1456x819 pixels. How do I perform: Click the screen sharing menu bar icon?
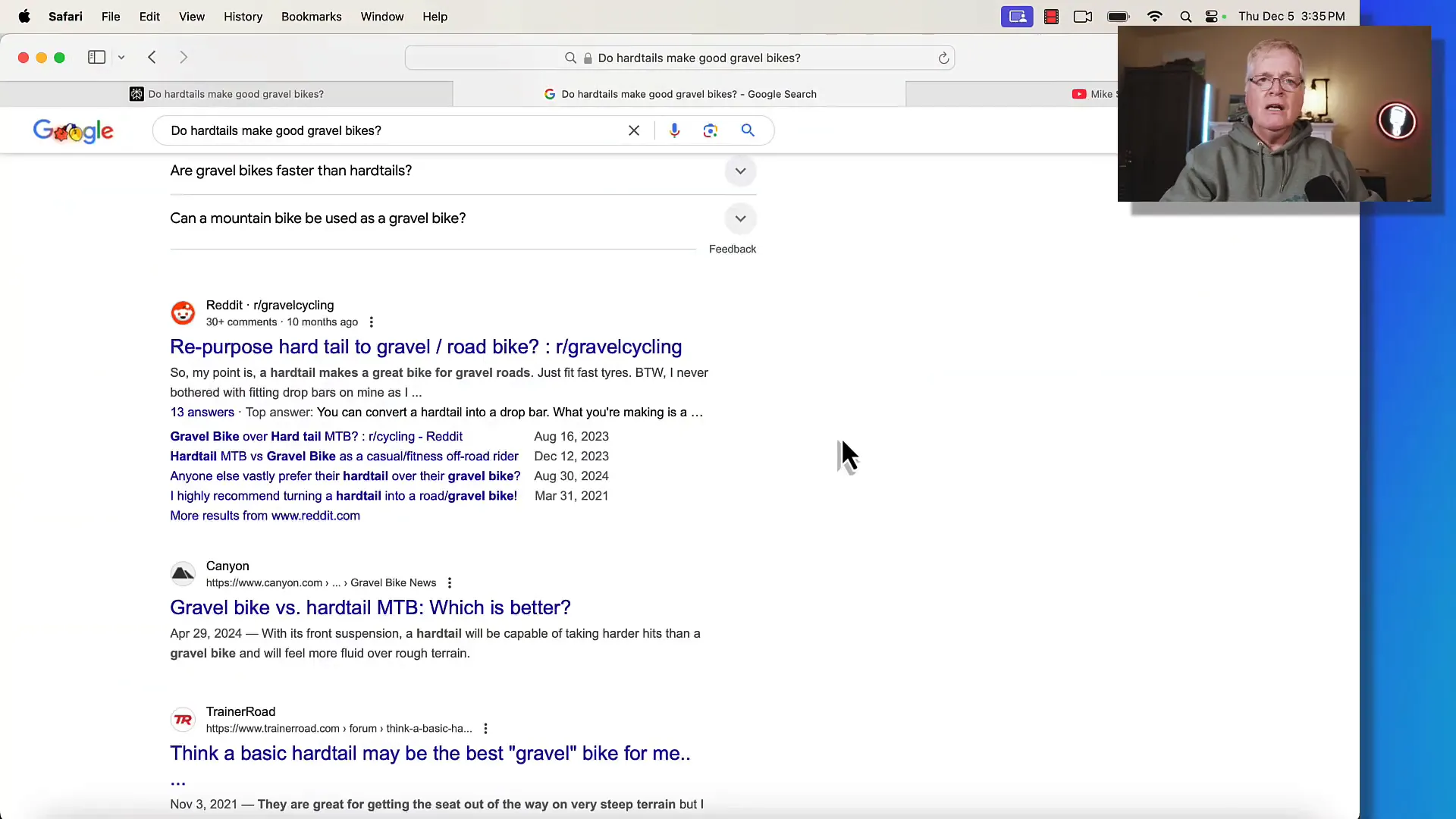point(1017,16)
